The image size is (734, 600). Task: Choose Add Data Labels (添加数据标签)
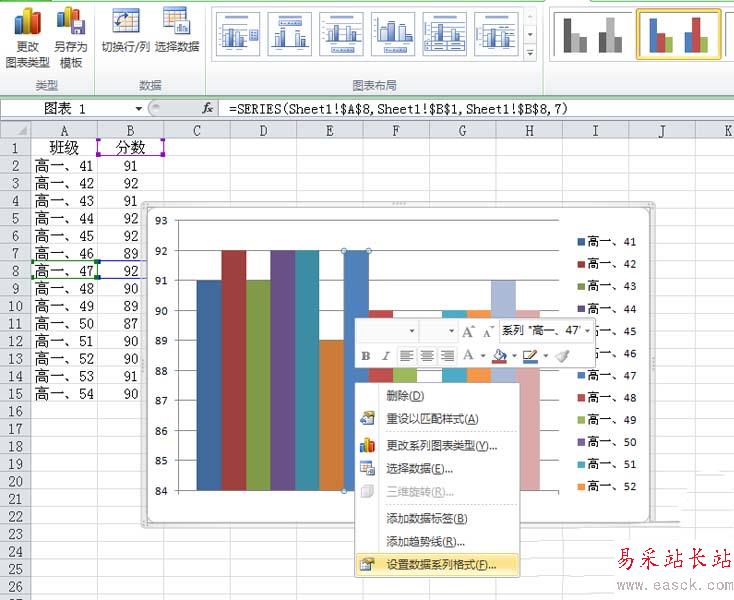coord(437,519)
